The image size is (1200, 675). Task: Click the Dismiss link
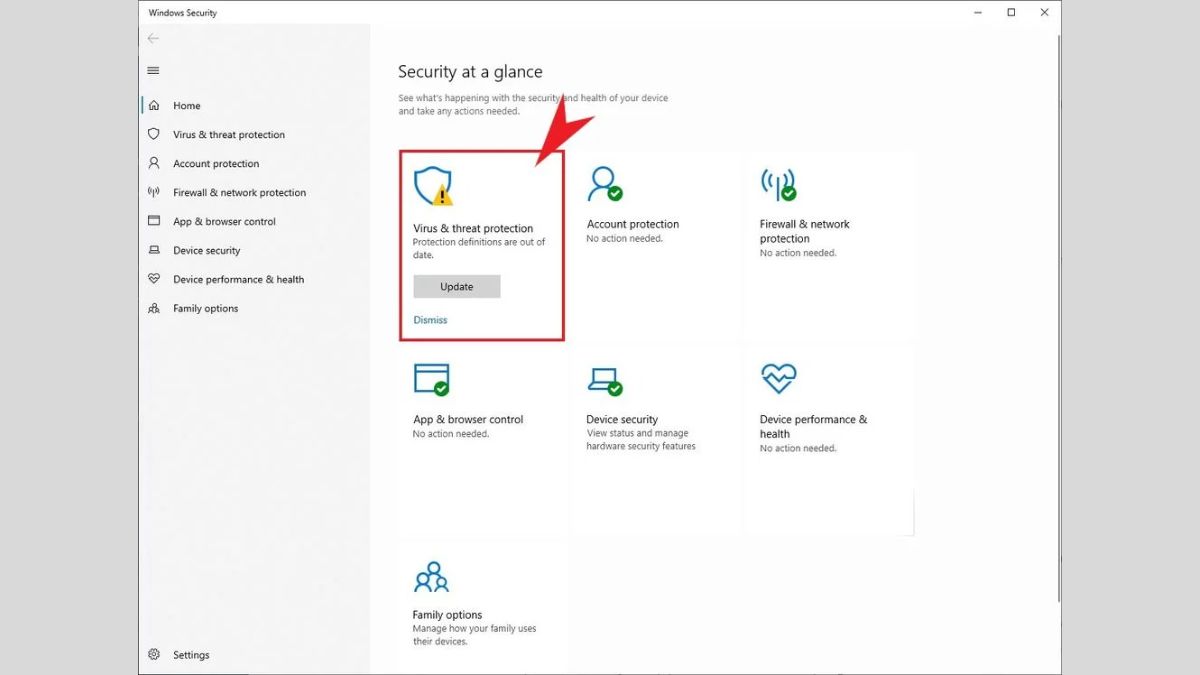430,320
